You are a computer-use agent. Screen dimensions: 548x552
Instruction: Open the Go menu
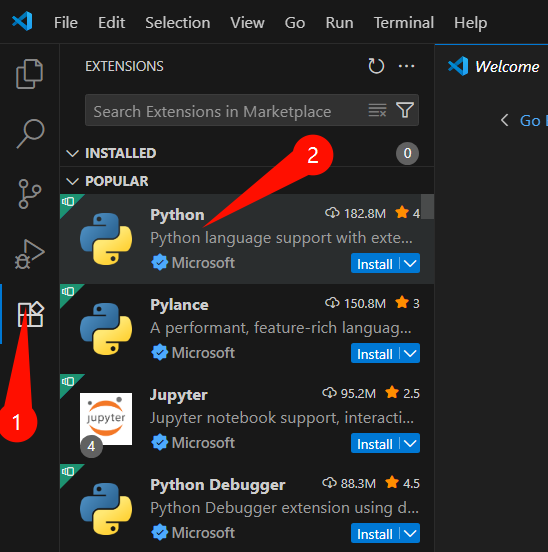pos(295,23)
